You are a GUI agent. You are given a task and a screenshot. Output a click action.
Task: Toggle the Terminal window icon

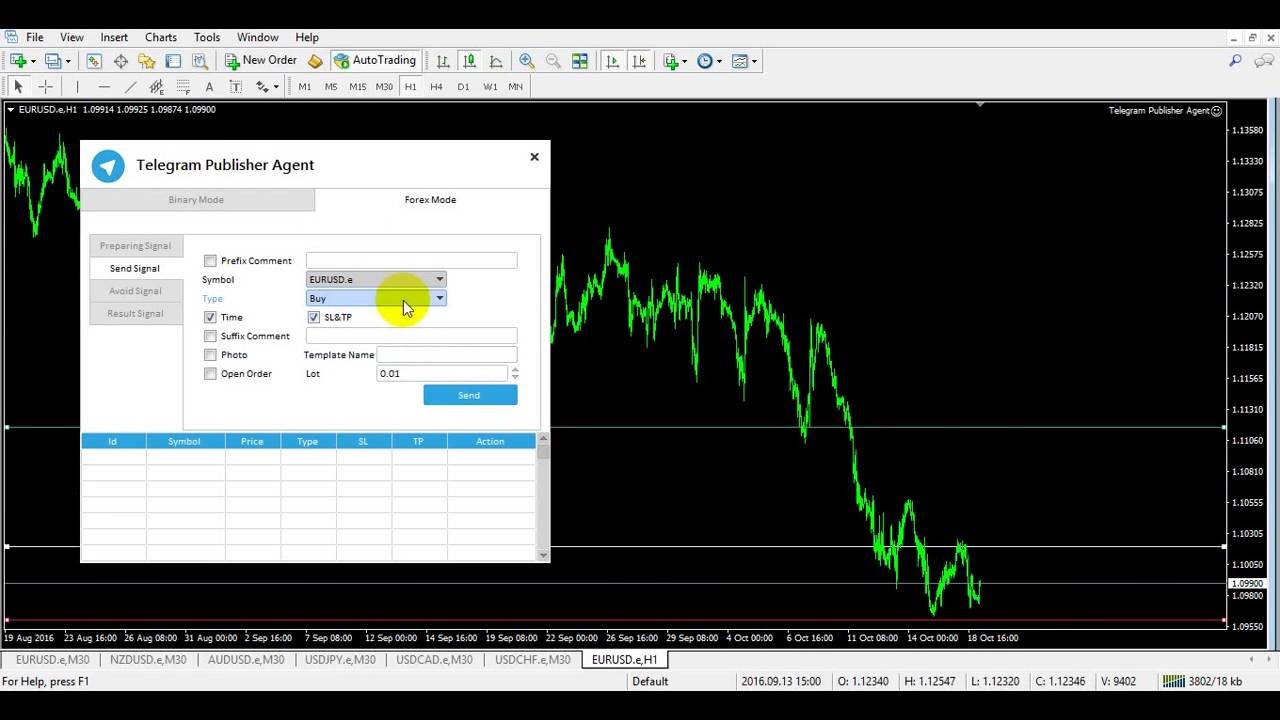pos(173,61)
